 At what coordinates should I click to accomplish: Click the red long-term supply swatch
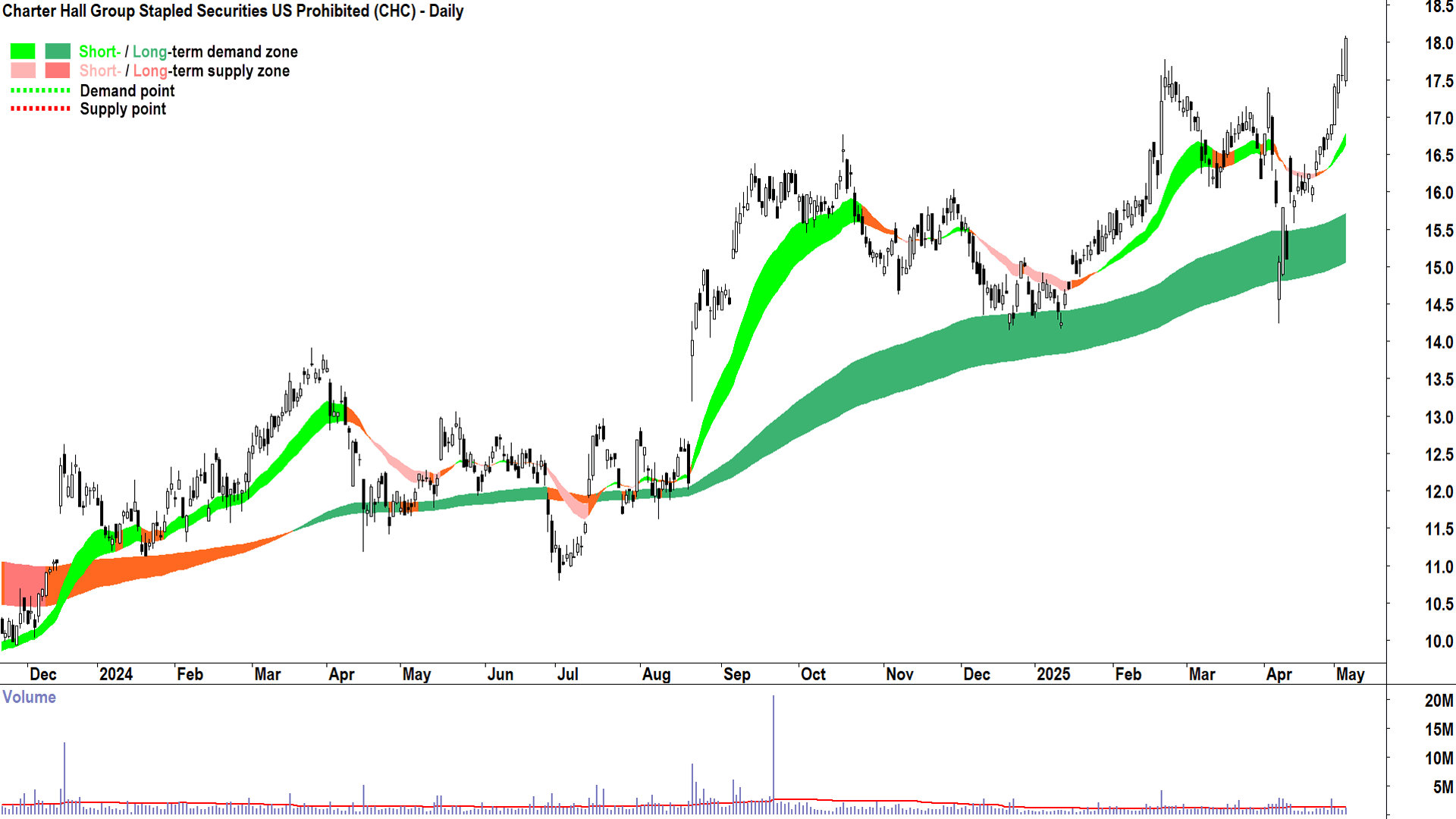(x=58, y=71)
